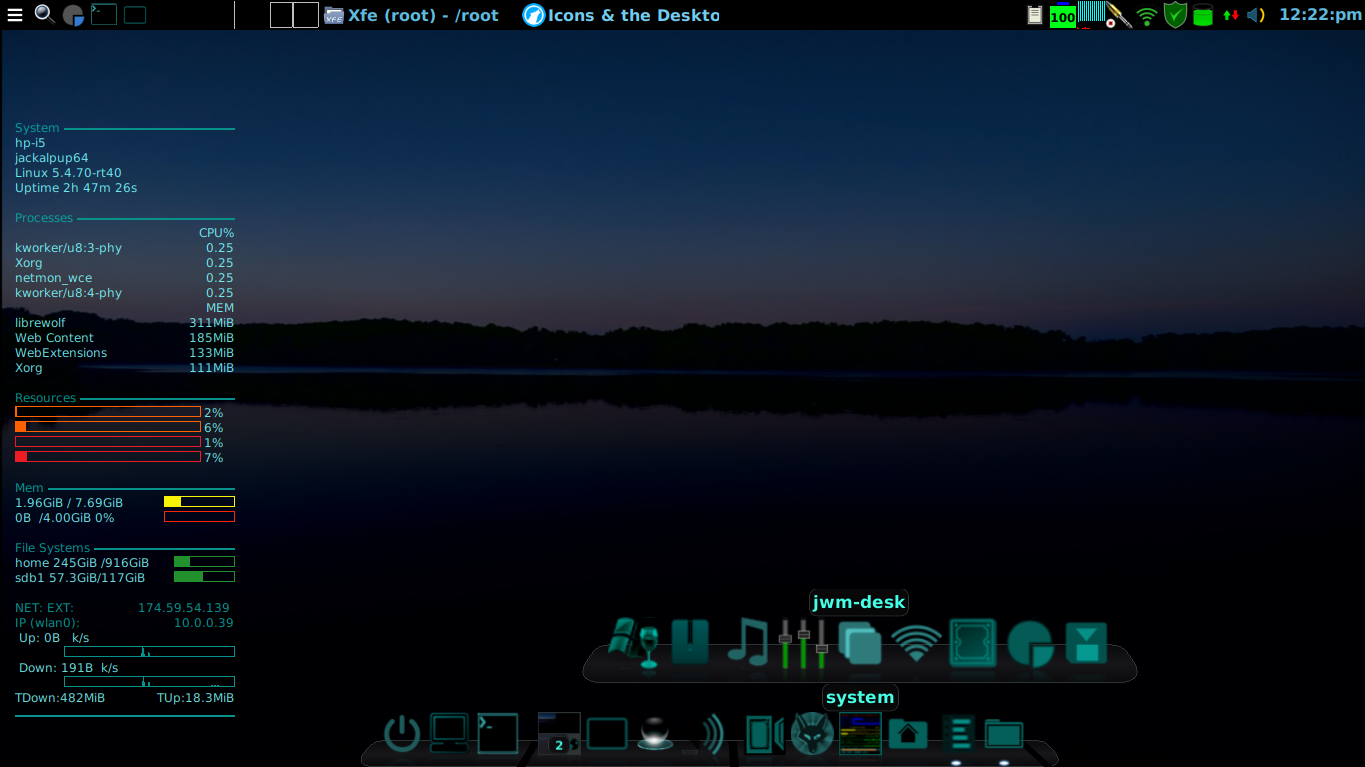The image size is (1365, 767).
Task: Click the TDown:482MiB total text
Action: [x=60, y=698]
